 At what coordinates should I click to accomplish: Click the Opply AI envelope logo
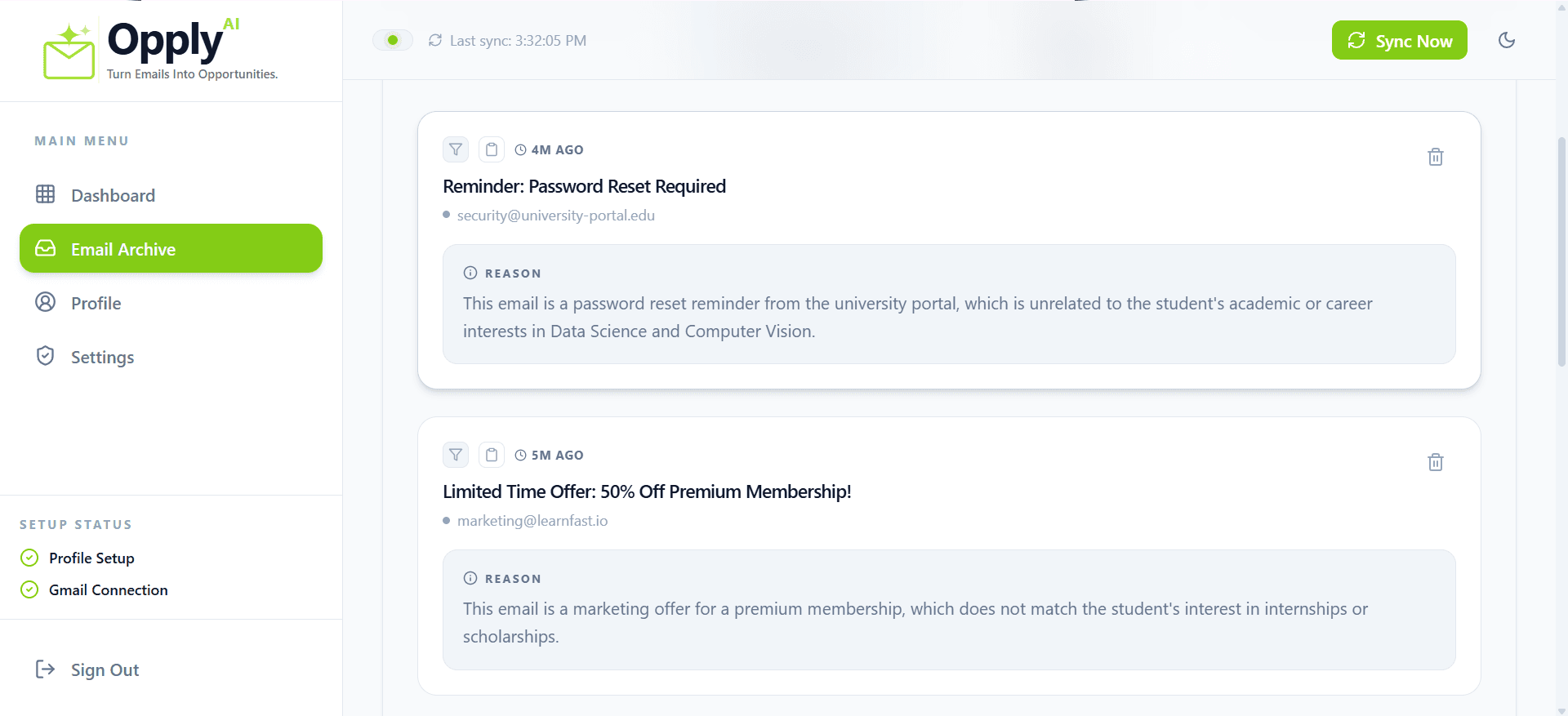[69, 51]
